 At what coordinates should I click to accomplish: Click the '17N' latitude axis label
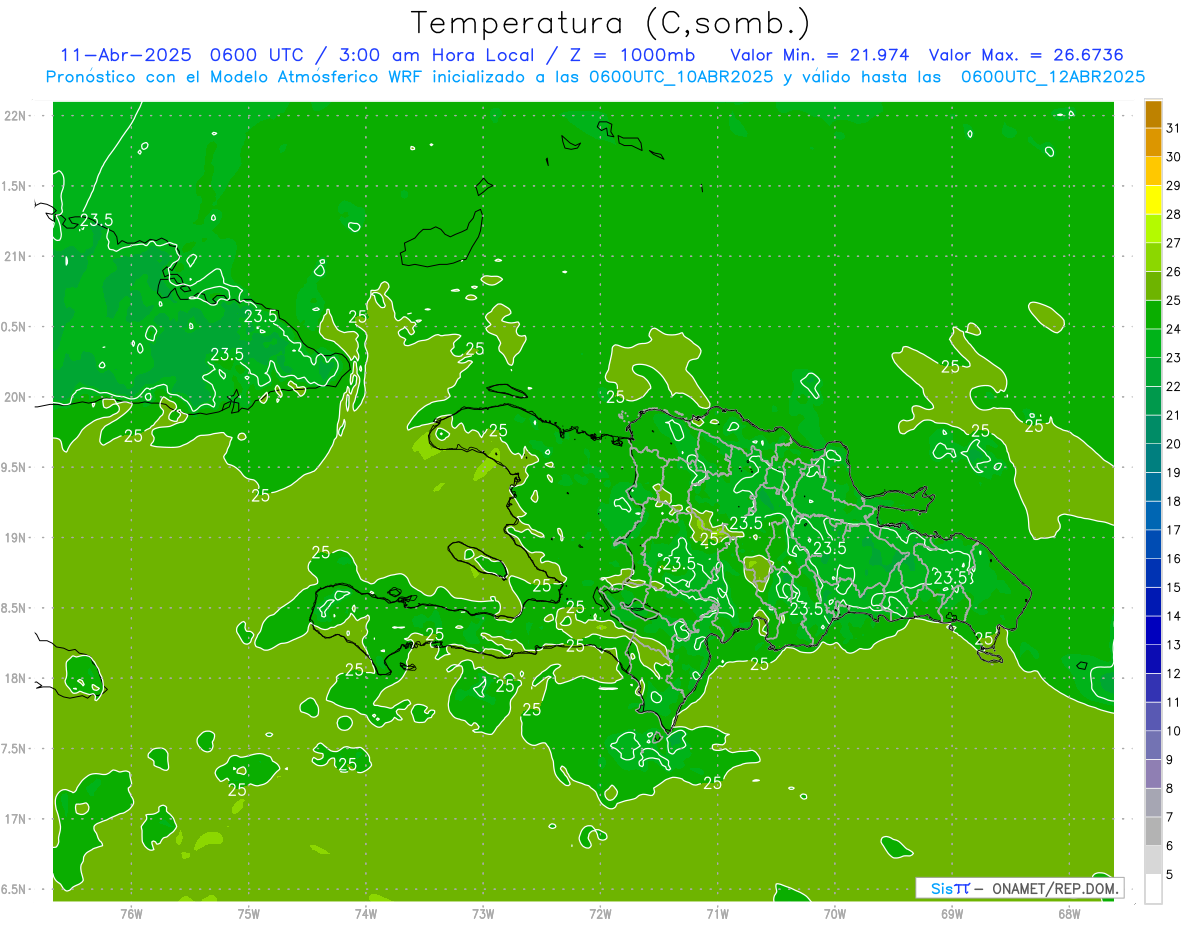15,819
